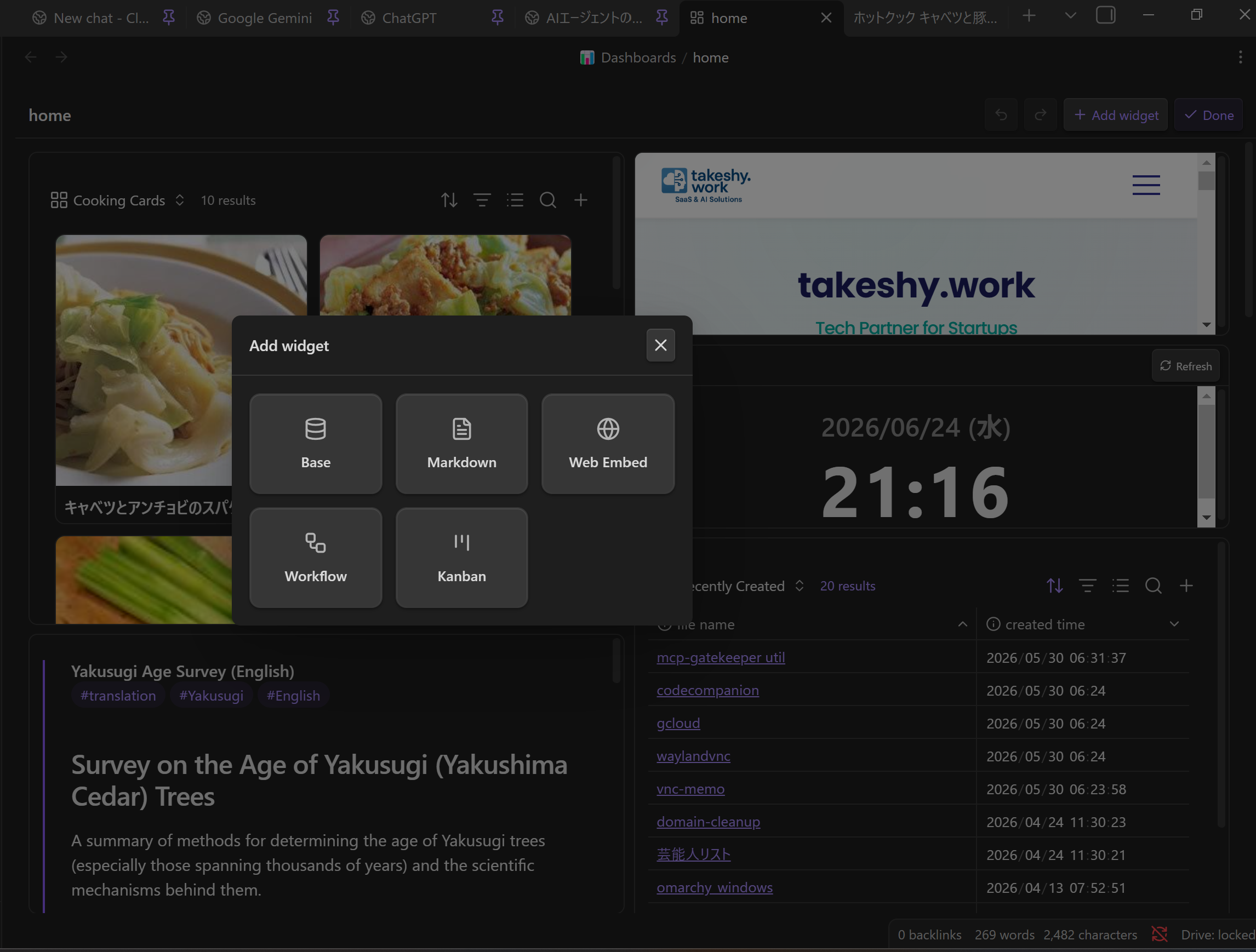
Task: Unpin the Google Gemini tab pin icon
Action: [333, 18]
